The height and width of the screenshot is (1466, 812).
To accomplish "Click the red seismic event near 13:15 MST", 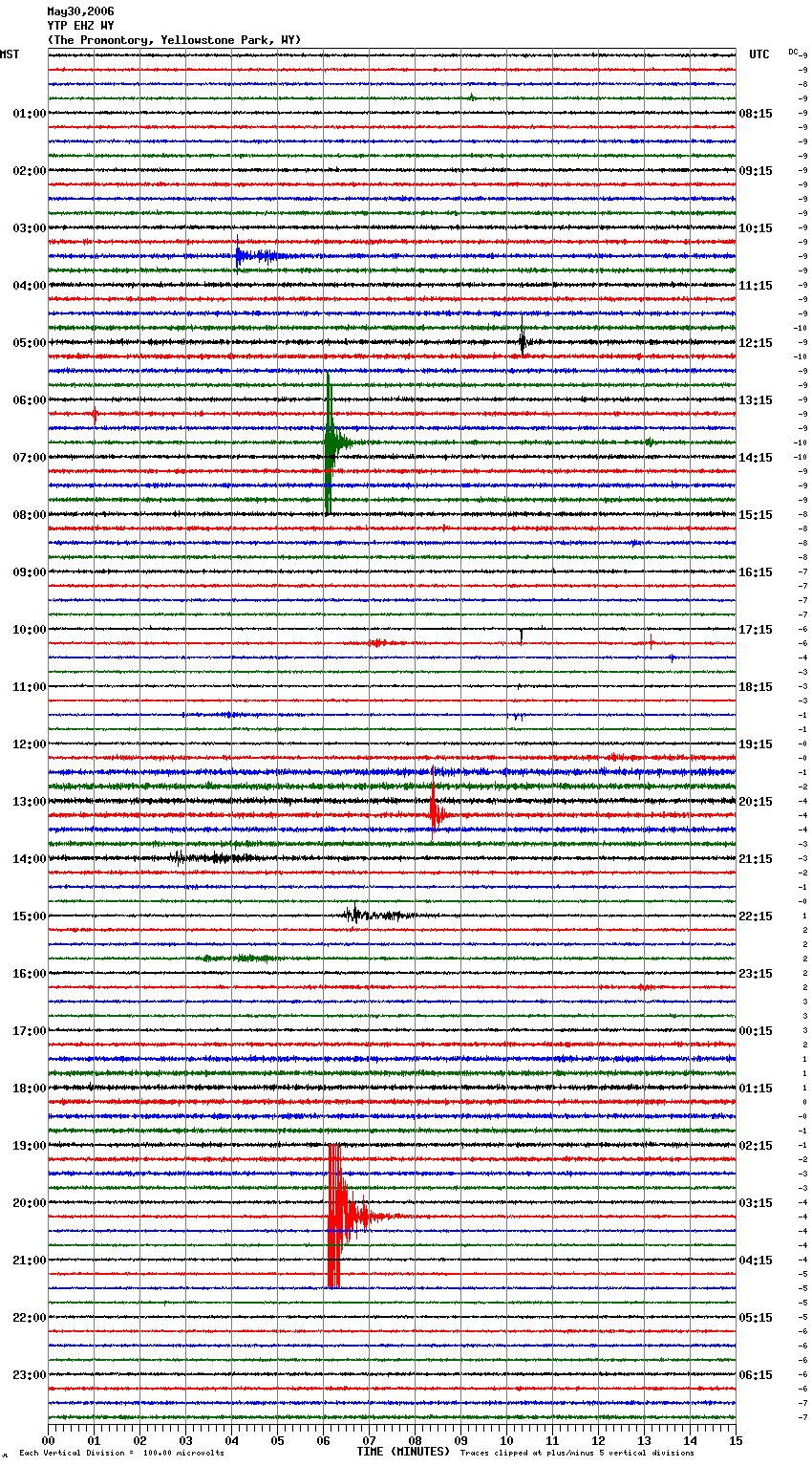I will point(435,814).
